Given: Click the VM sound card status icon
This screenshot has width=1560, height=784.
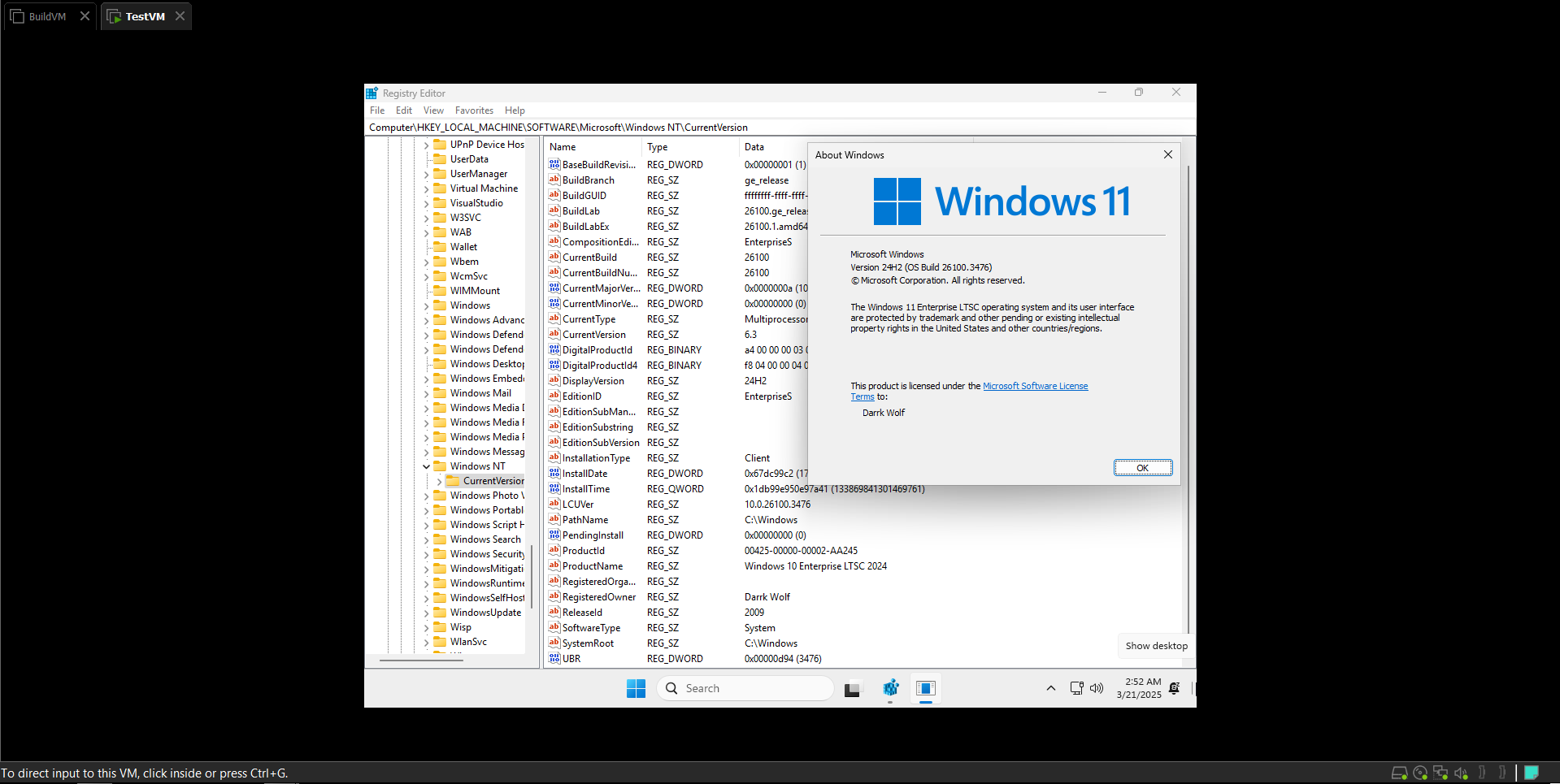Looking at the screenshot, I should coord(1461,773).
